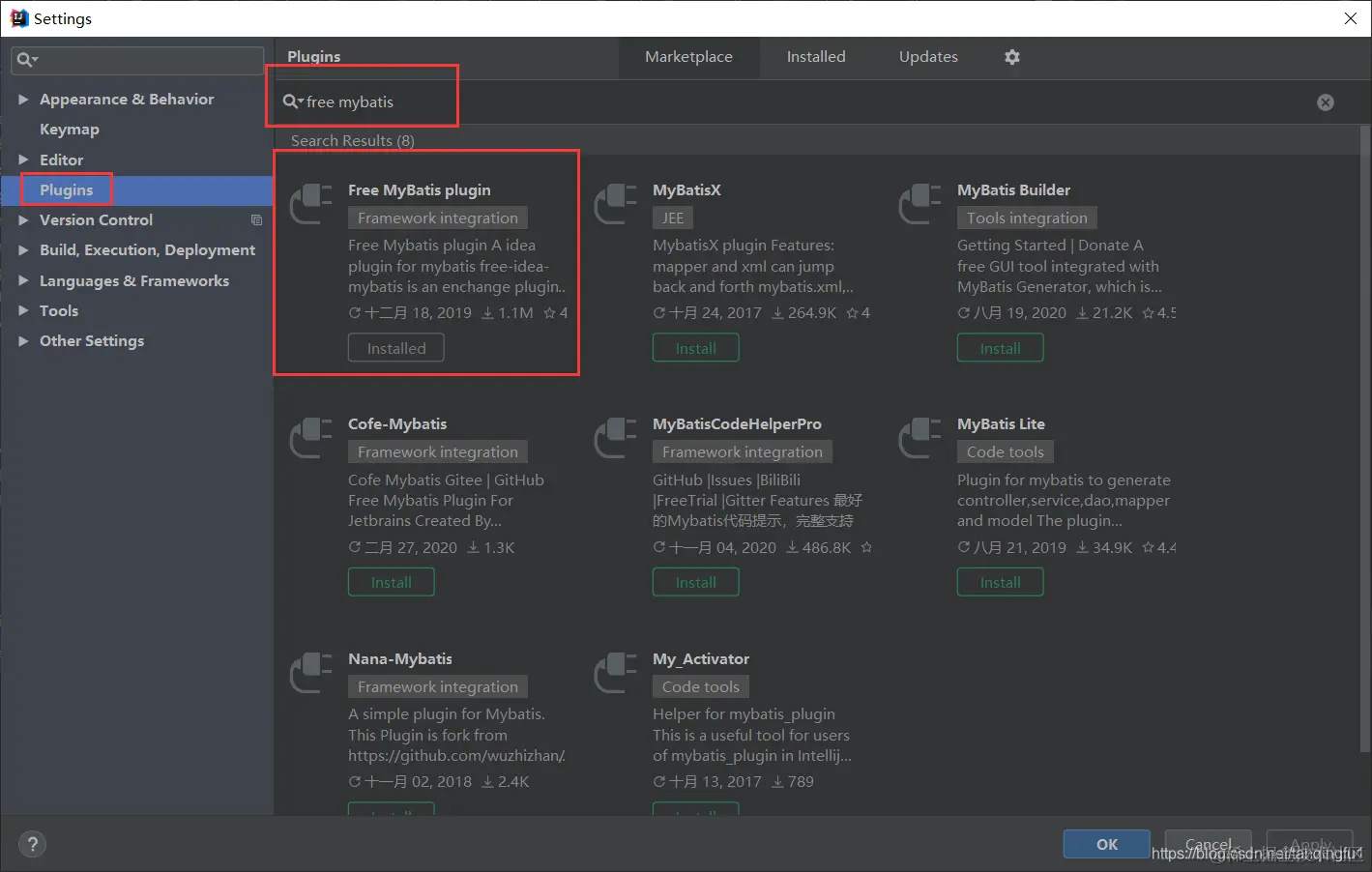Viewport: 1372px width, 872px height.
Task: Click the MyBatisCodeHelperPro plugin icon
Action: point(616,437)
